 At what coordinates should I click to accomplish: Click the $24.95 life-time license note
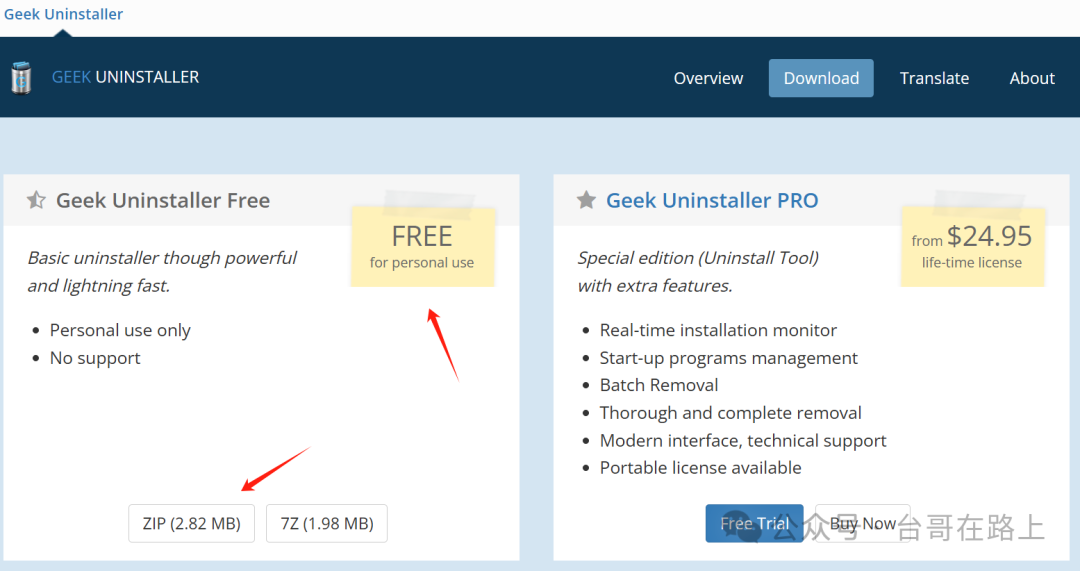pyautogui.click(x=972, y=246)
